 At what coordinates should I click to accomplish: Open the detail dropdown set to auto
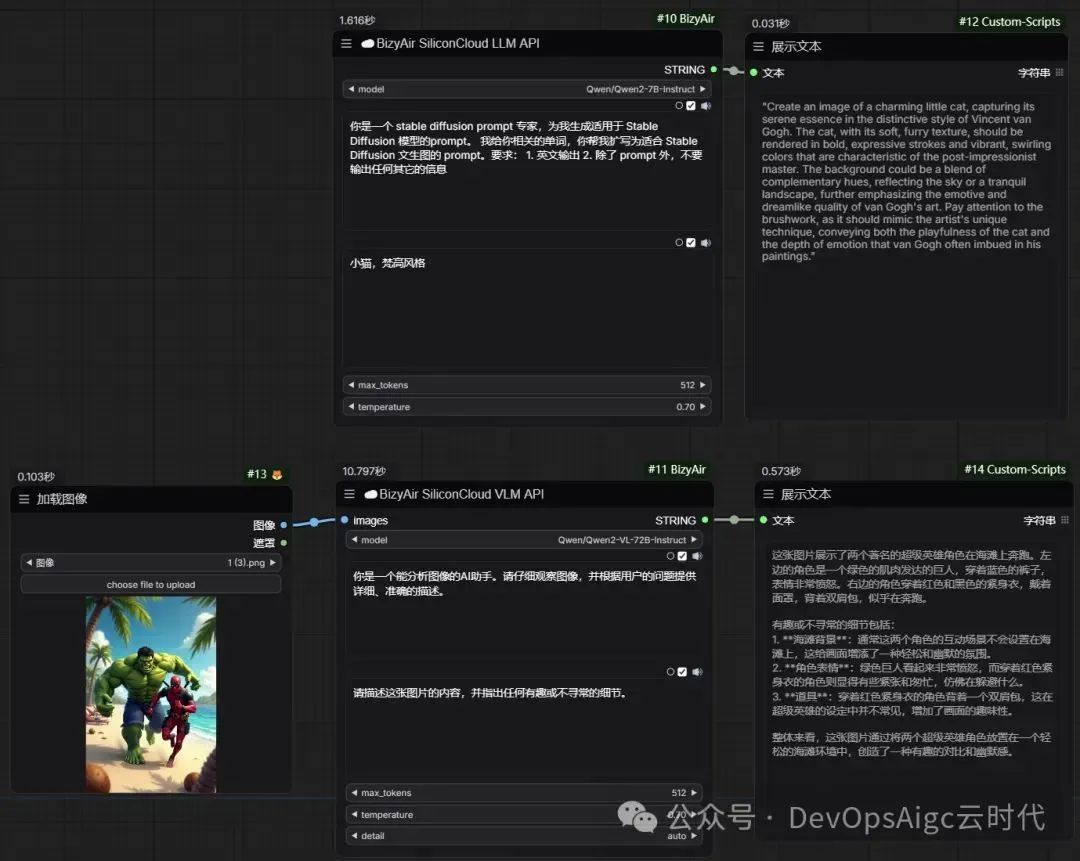524,836
